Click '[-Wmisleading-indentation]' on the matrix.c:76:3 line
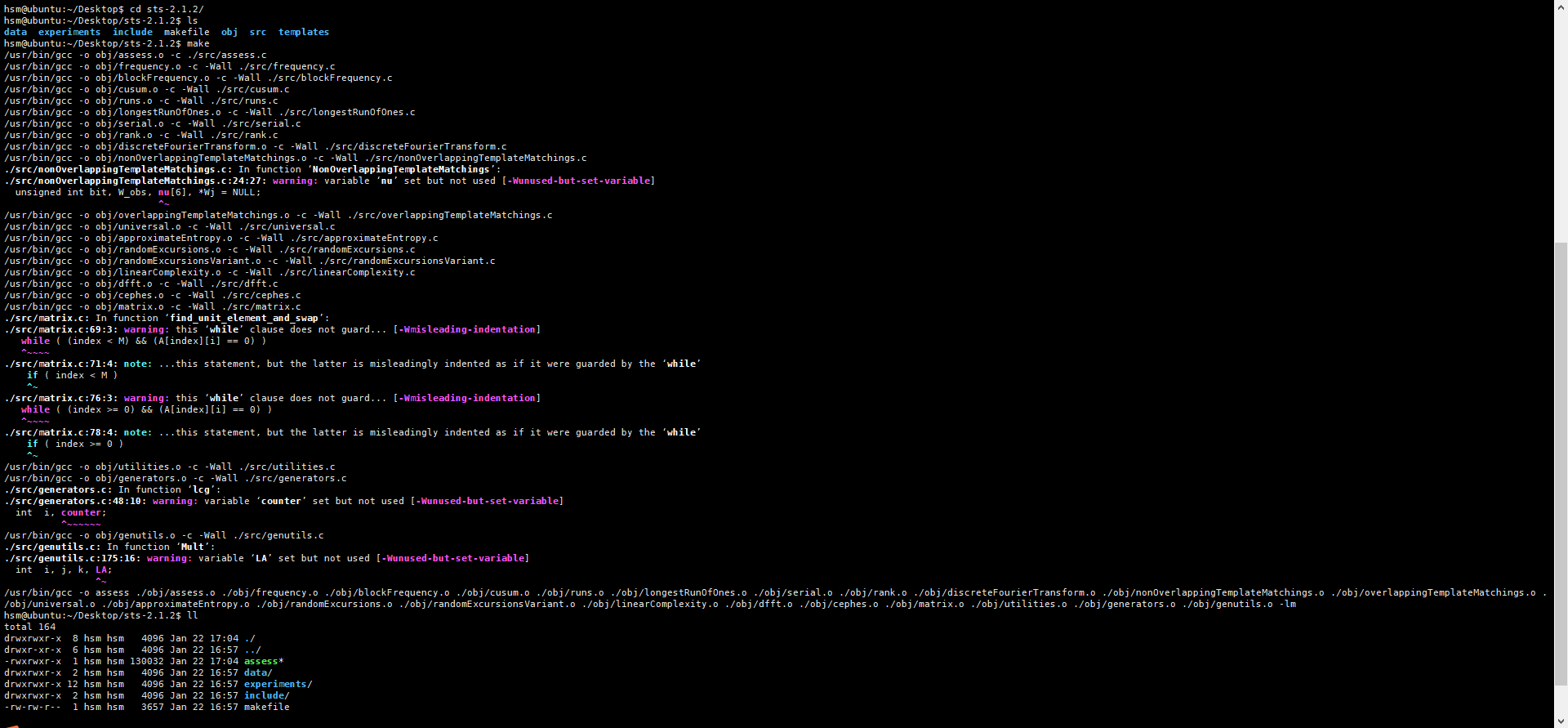Viewport: 1568px width, 728px height. click(x=467, y=398)
